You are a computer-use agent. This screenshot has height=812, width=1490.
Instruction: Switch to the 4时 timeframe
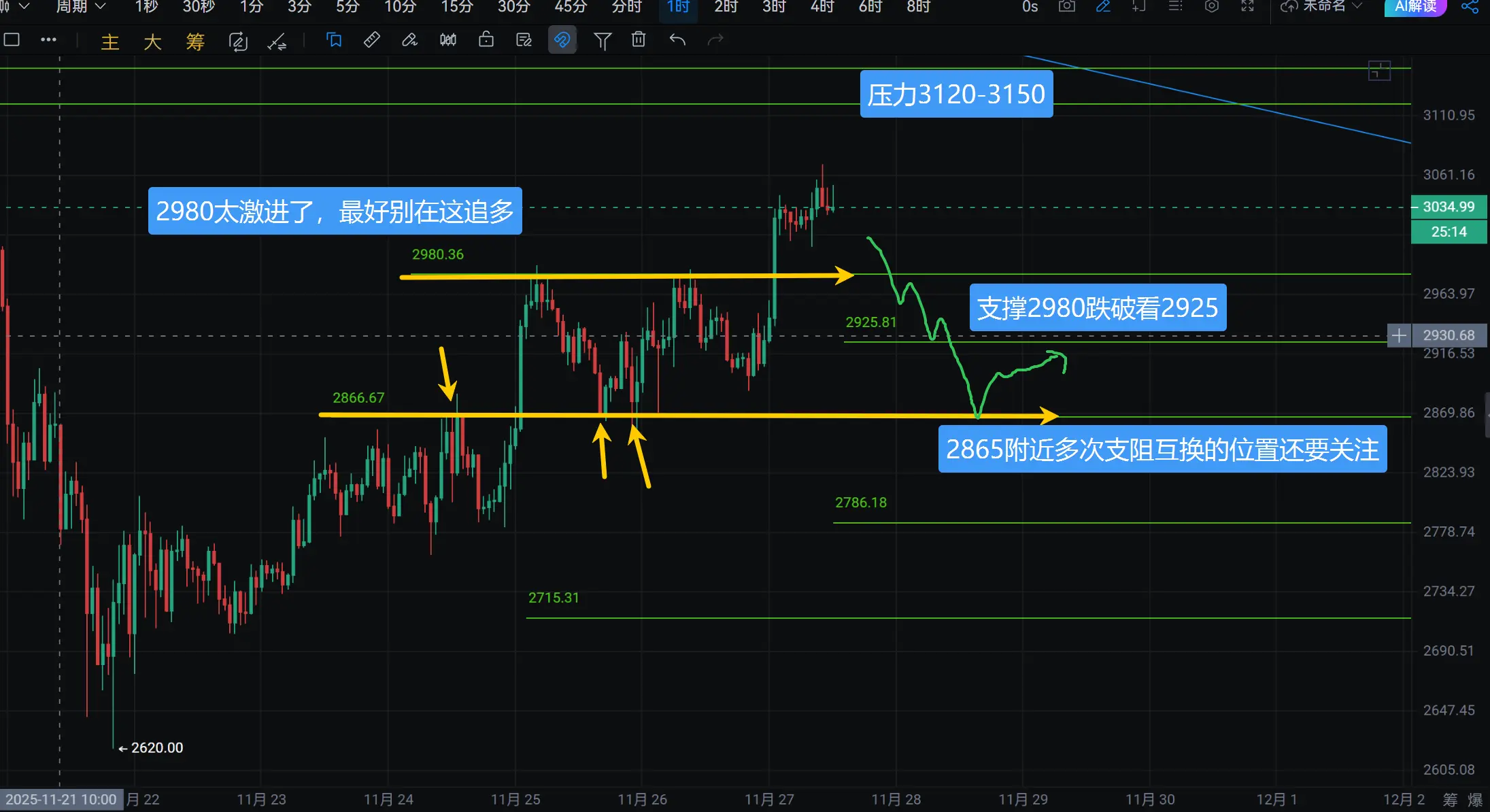point(822,7)
